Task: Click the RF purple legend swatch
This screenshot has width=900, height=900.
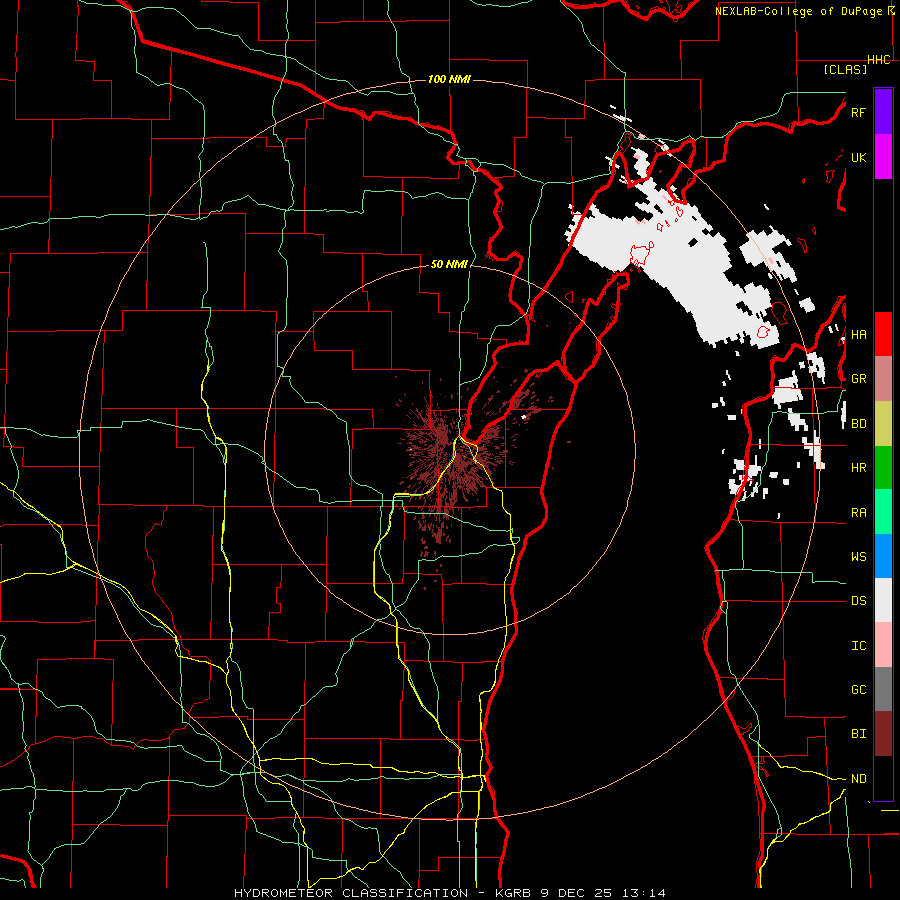Action: click(x=883, y=112)
